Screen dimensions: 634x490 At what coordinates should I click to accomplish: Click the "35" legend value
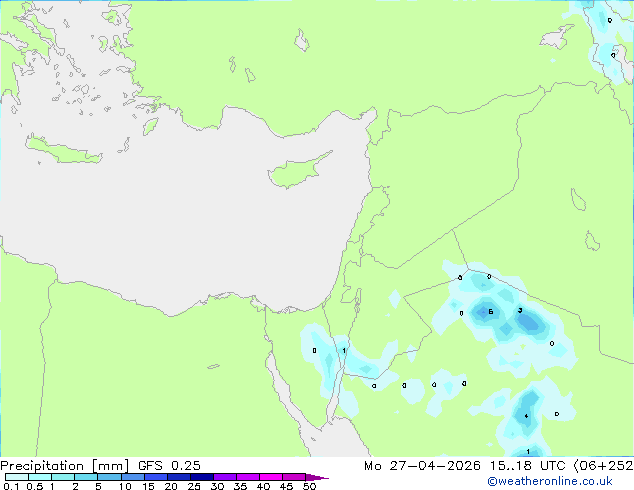[x=240, y=486]
